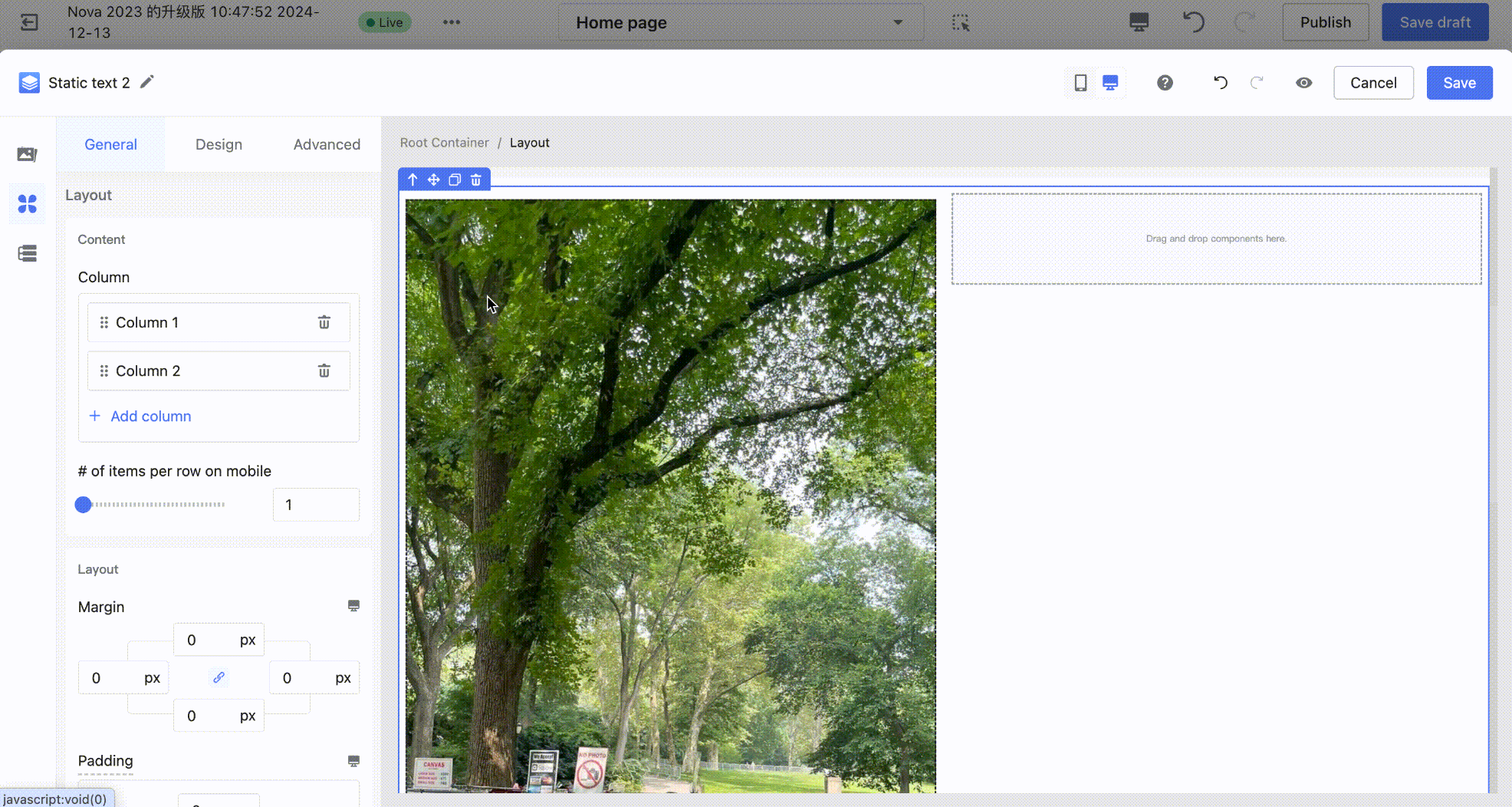This screenshot has height=807, width=1512.
Task: Toggle linked margin values
Action: click(x=219, y=677)
